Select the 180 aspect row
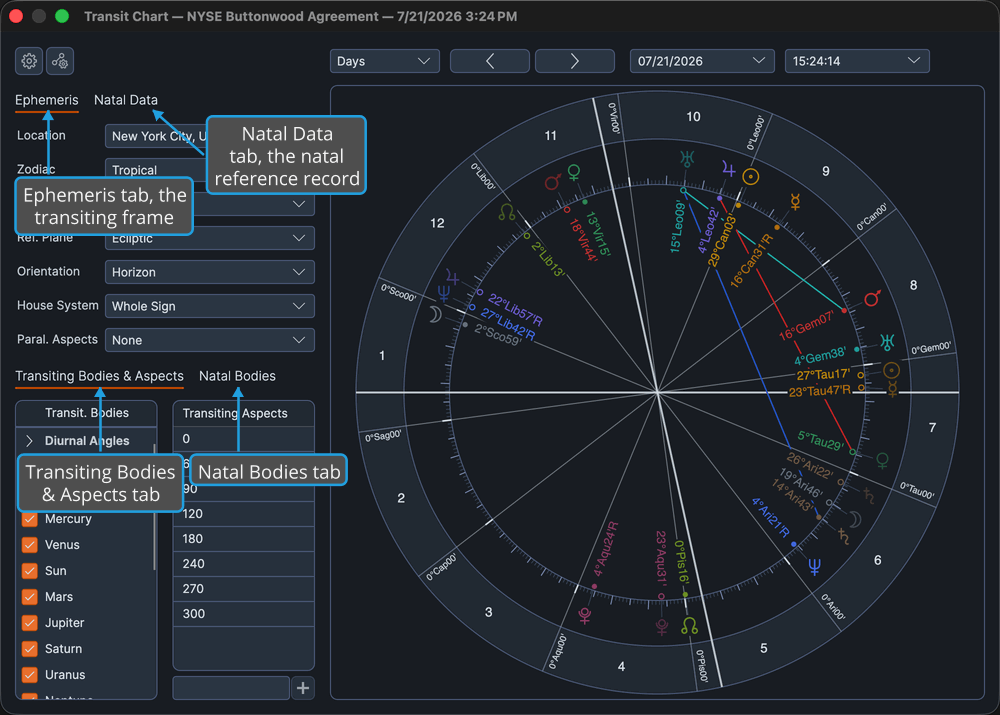1000x715 pixels. tap(244, 539)
